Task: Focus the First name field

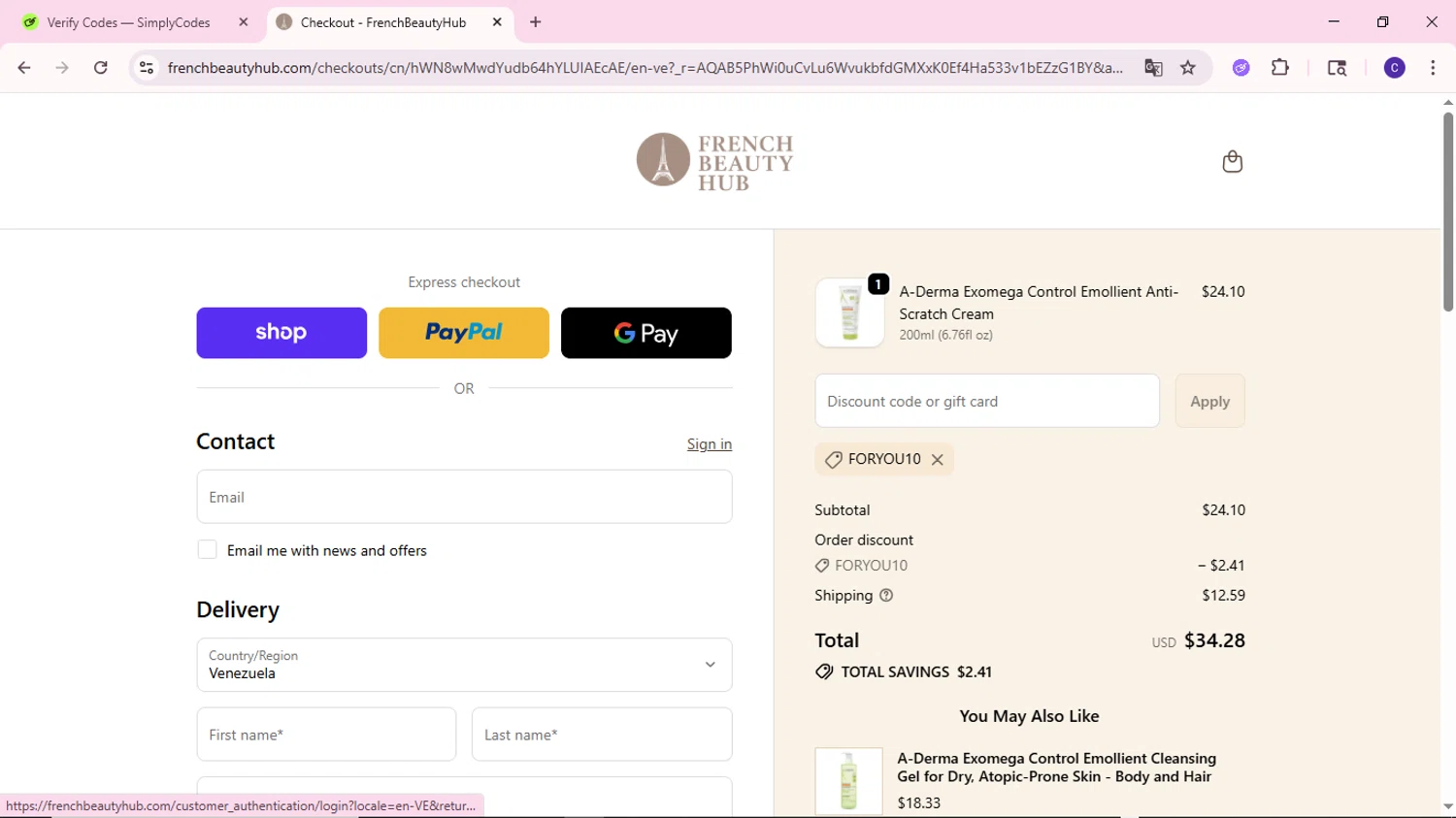Action: (x=326, y=735)
